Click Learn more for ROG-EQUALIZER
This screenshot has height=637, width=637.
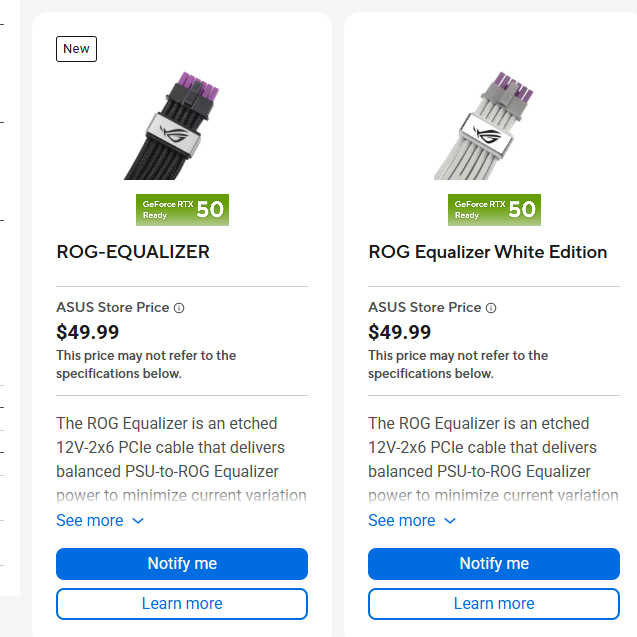point(182,604)
